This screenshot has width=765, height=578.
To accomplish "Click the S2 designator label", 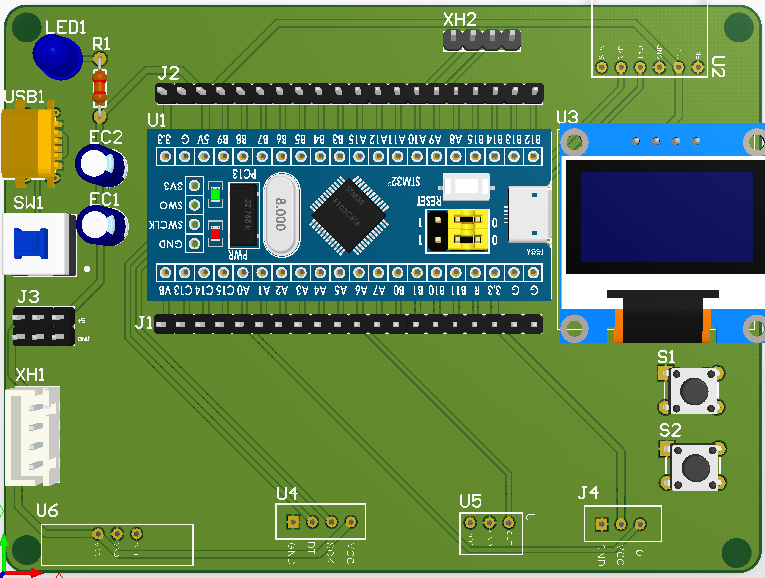I will pyautogui.click(x=670, y=431).
